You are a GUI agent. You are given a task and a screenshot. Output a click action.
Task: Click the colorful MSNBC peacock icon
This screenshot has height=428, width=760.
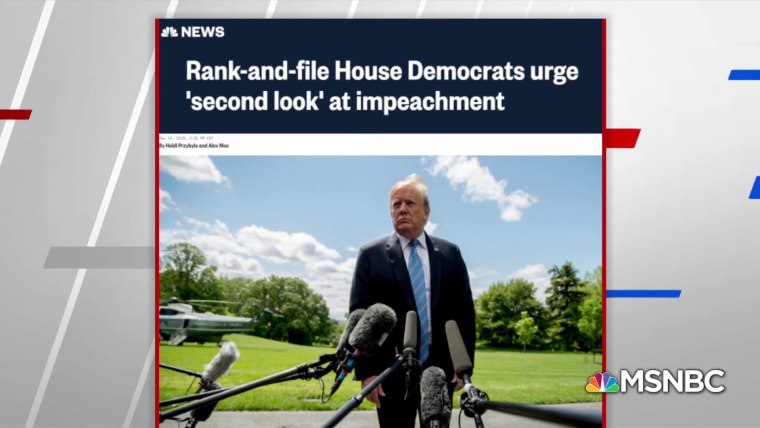click(x=602, y=382)
